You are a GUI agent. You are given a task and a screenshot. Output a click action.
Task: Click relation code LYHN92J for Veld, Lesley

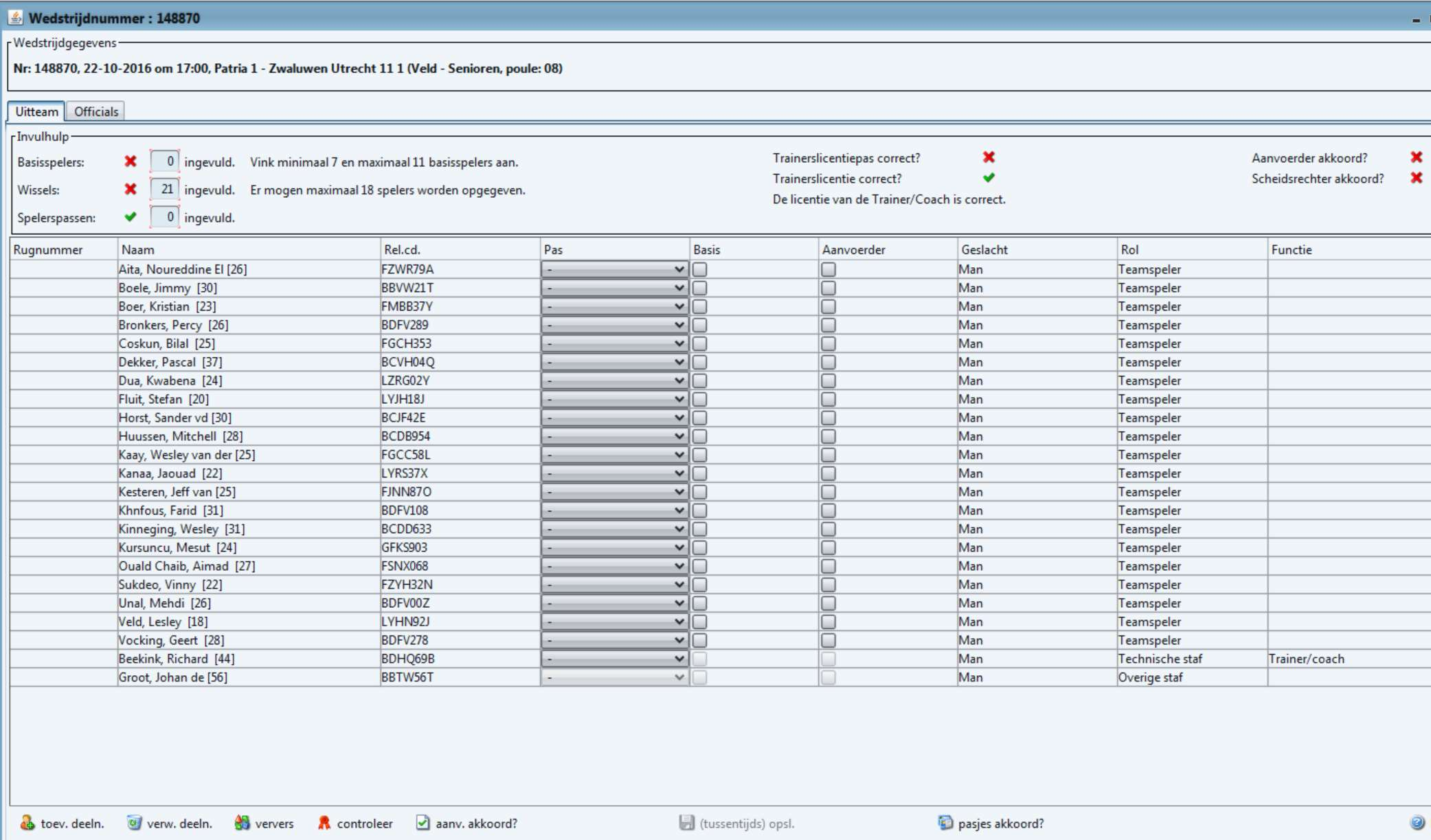(405, 622)
